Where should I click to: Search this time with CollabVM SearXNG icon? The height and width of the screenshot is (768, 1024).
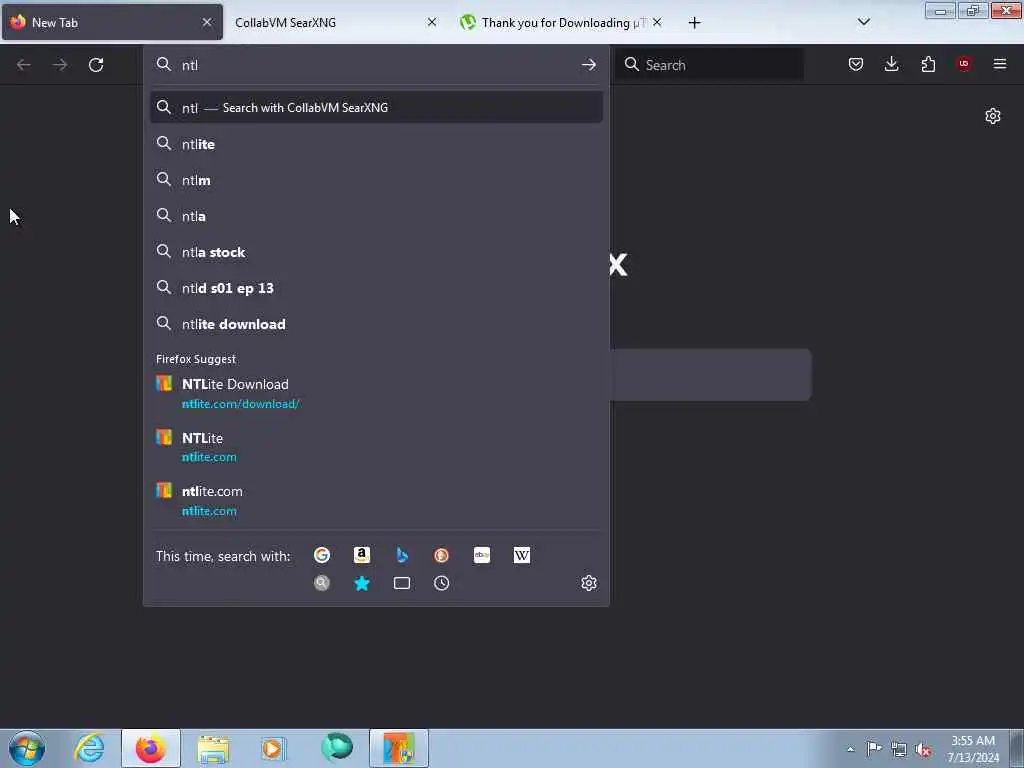[322, 583]
